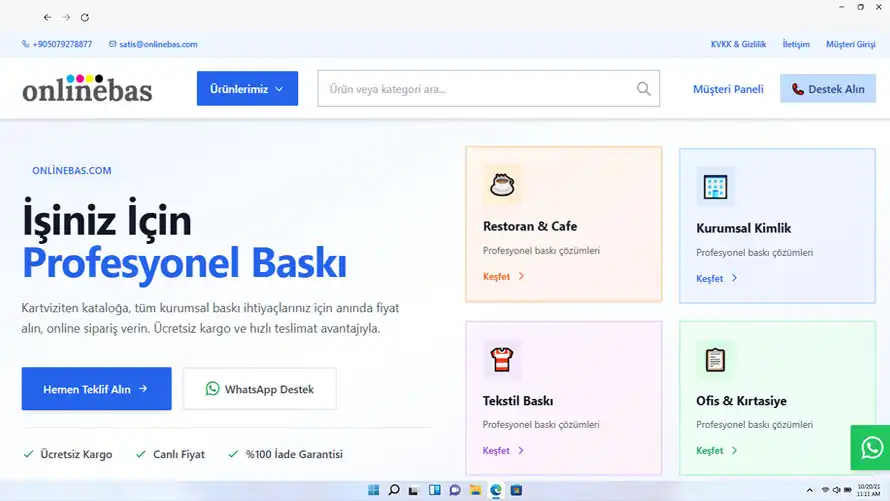The image size is (890, 501).
Task: Go to Müşteri Girişi
Action: (850, 44)
